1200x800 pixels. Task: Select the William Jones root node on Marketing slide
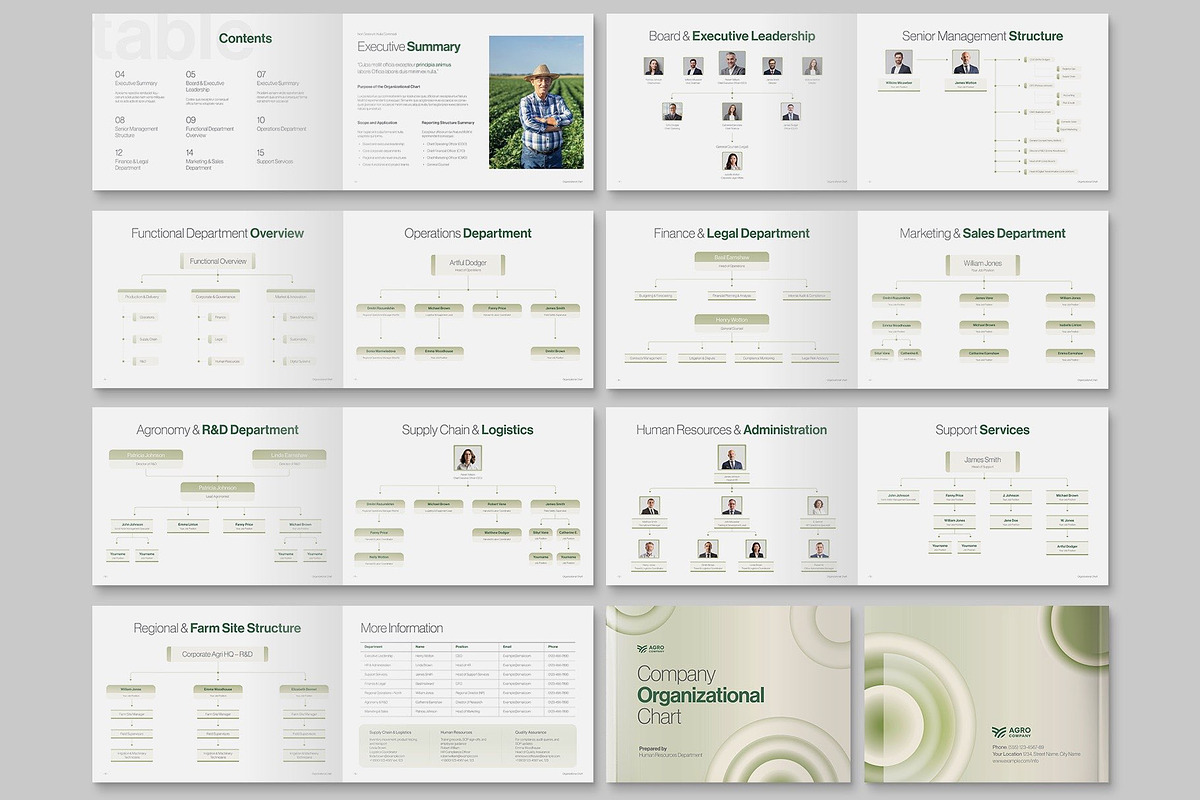pos(984,263)
